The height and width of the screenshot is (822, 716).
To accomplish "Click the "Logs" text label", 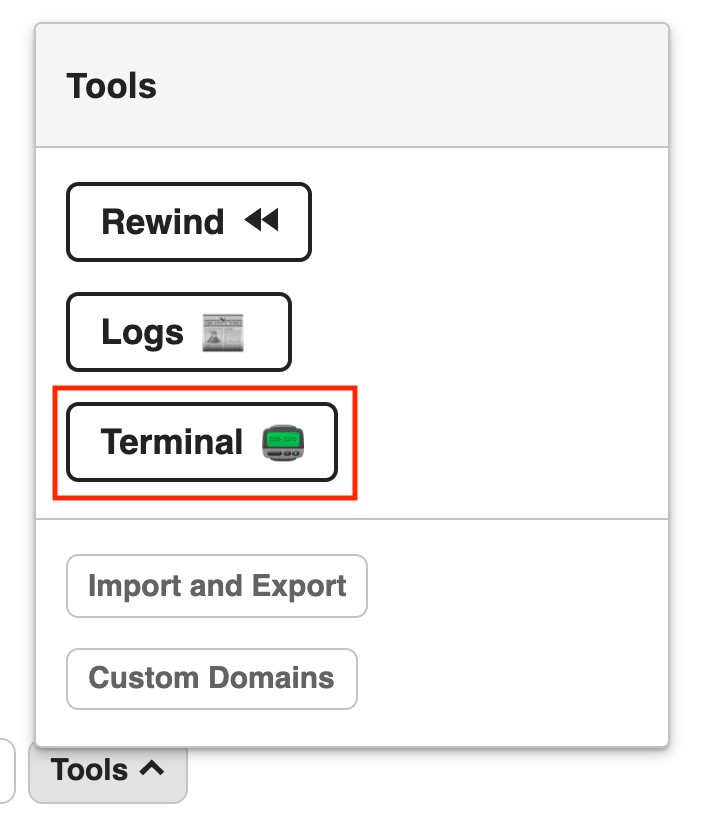I will [x=142, y=332].
